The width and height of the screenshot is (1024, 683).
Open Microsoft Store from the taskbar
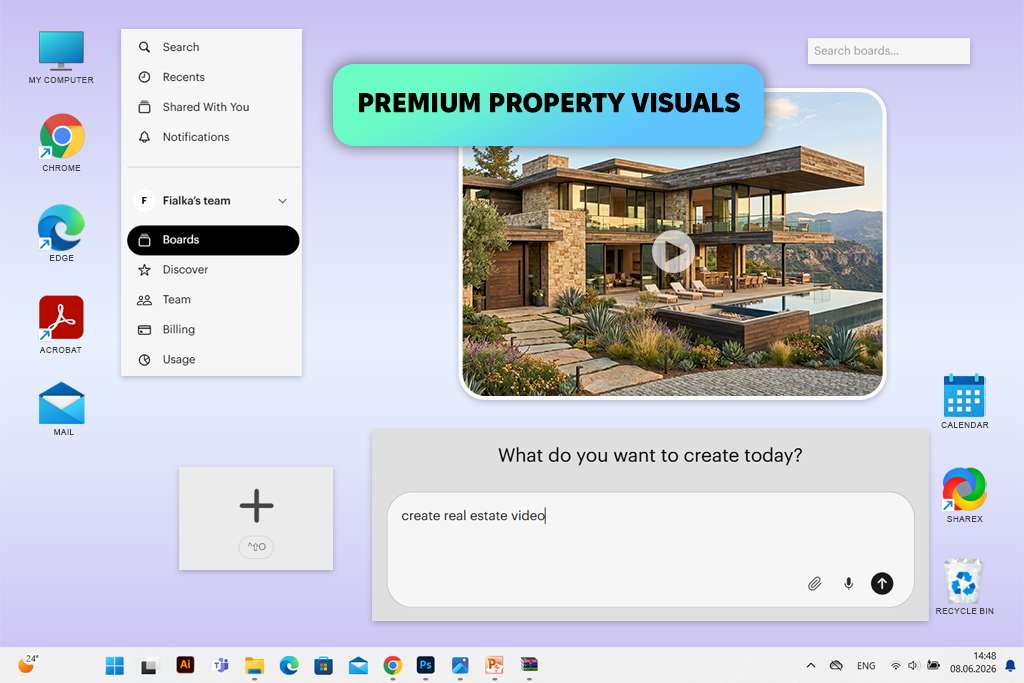pyautogui.click(x=323, y=665)
